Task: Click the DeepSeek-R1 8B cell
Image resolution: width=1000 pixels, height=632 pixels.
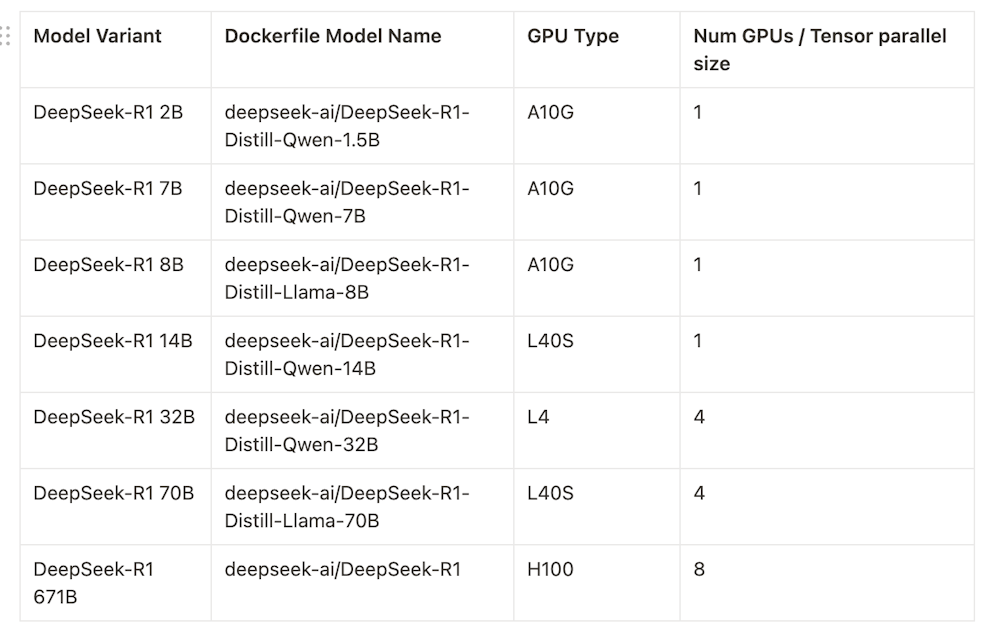Action: [x=115, y=278]
